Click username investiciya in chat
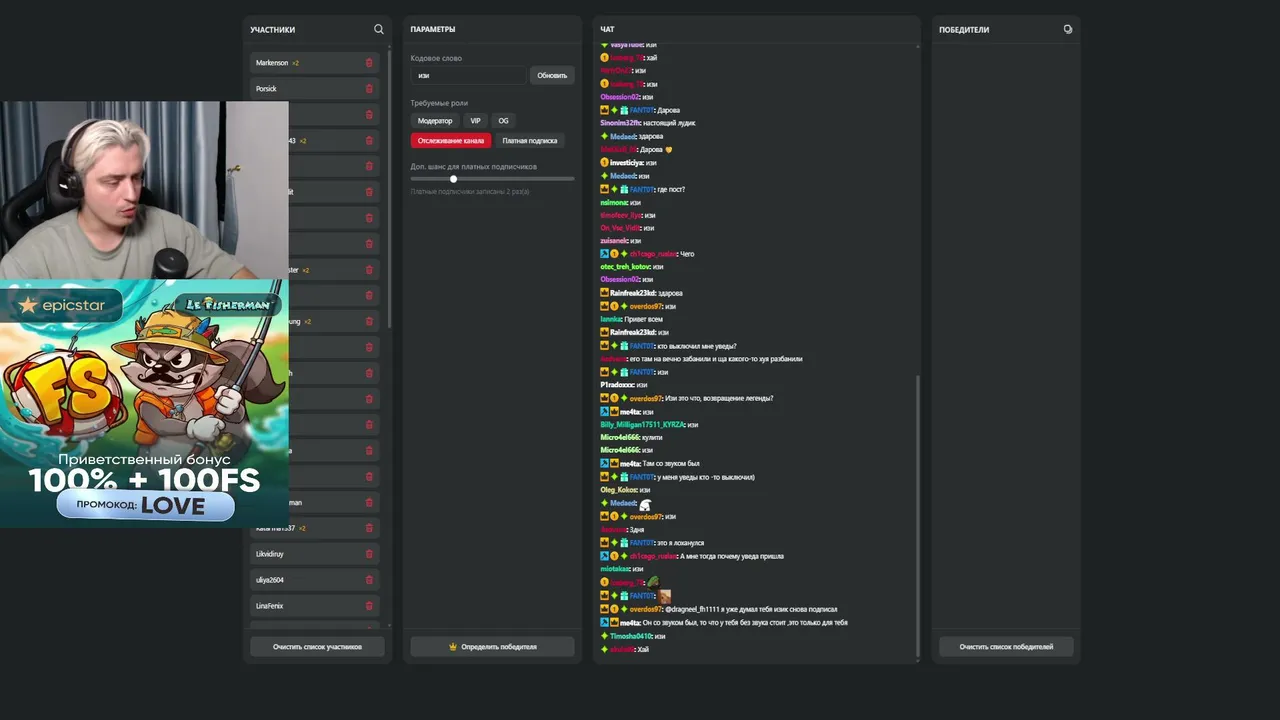The height and width of the screenshot is (720, 1280). (x=627, y=162)
